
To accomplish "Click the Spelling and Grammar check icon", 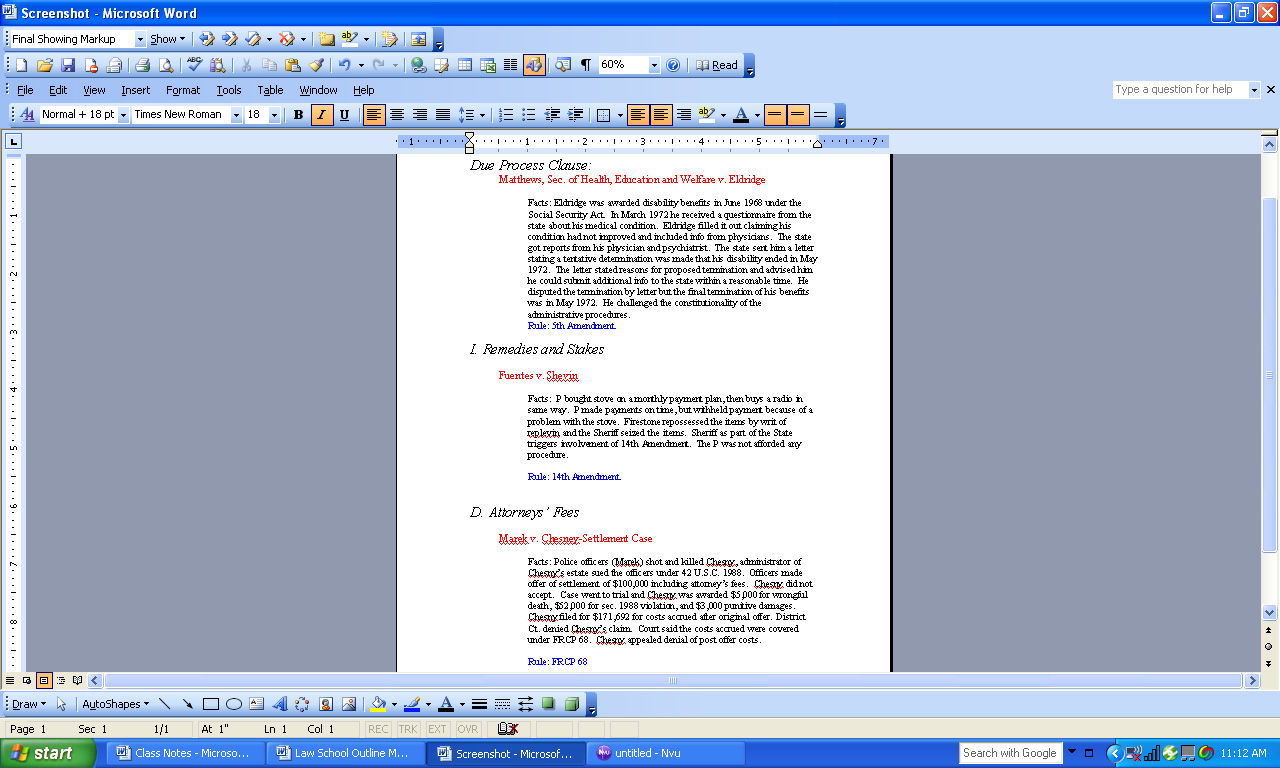I will coord(194,65).
